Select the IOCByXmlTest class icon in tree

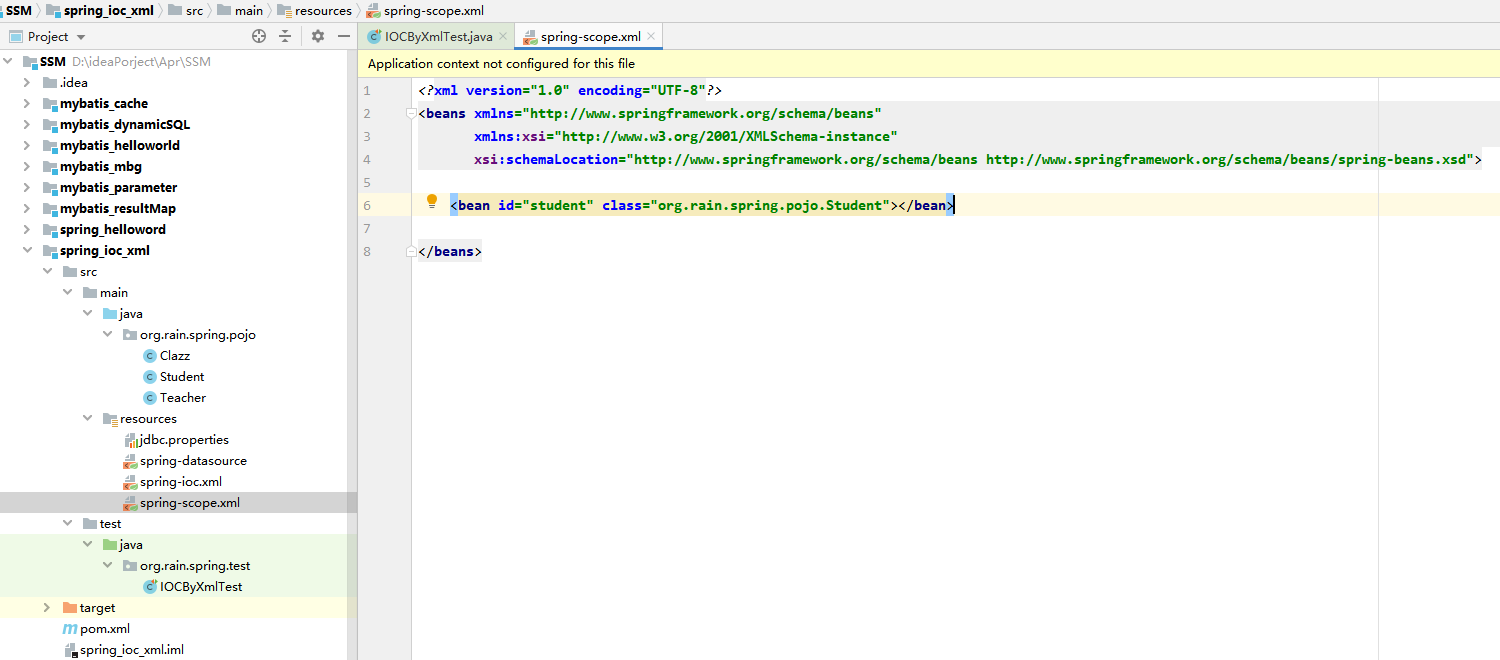click(150, 587)
